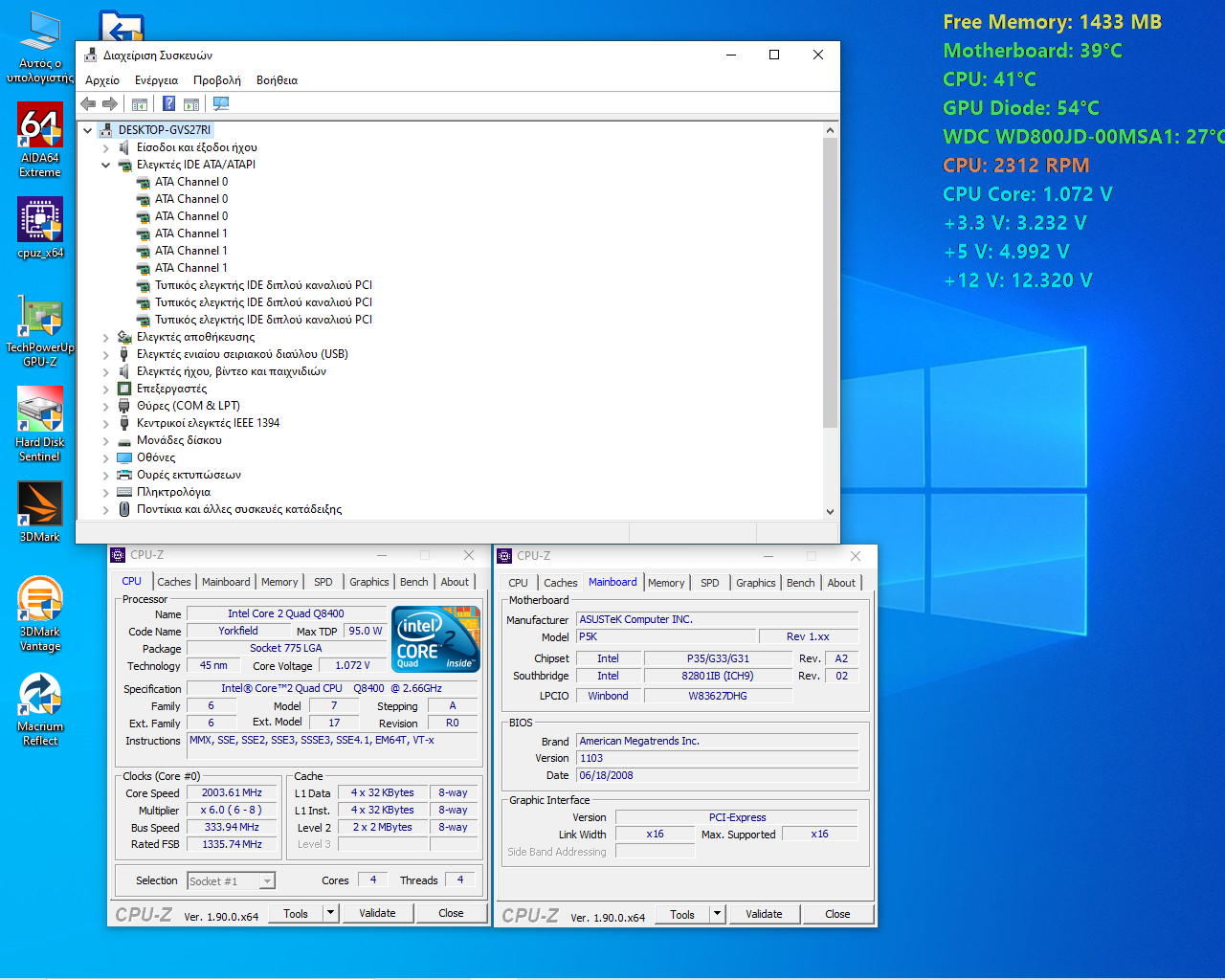Open the Αρχείο menu
Screen dimensions: 1225x980
[102, 80]
